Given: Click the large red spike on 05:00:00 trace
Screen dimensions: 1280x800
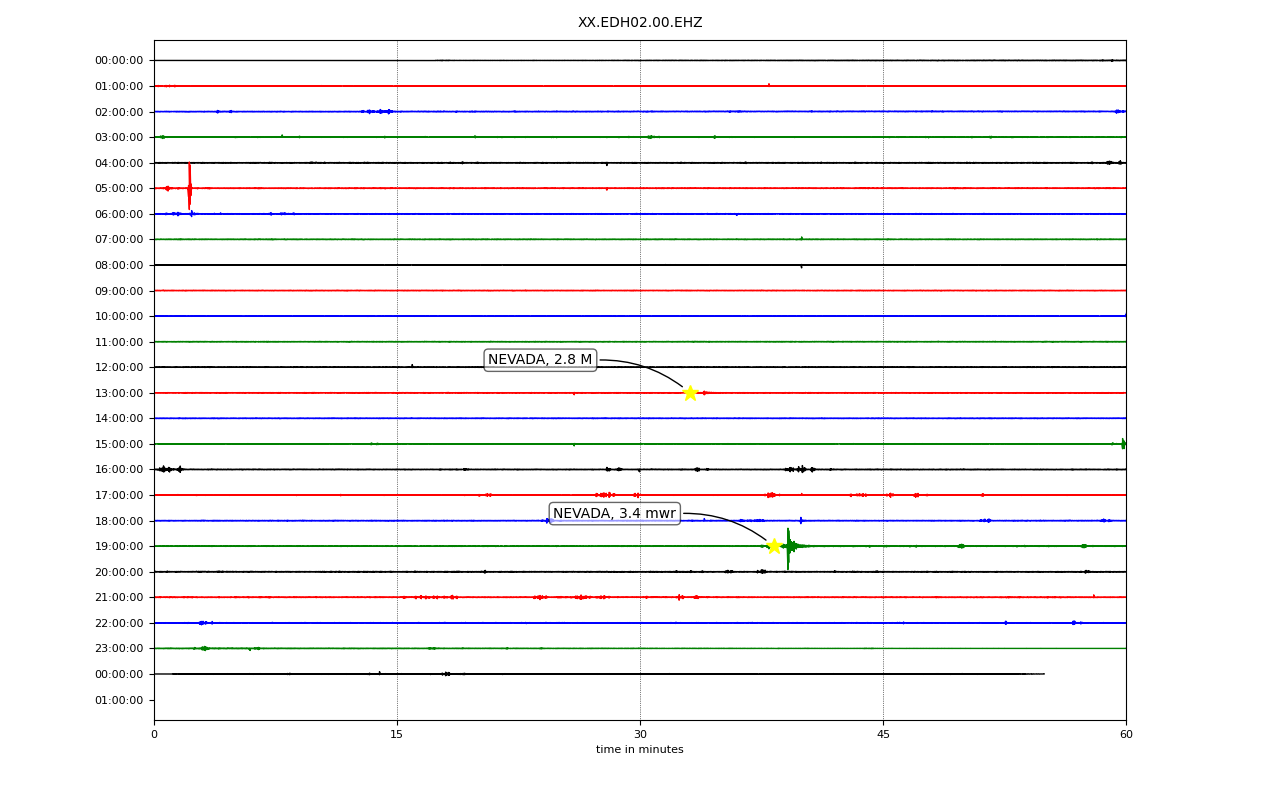Looking at the screenshot, I should pyautogui.click(x=189, y=186).
